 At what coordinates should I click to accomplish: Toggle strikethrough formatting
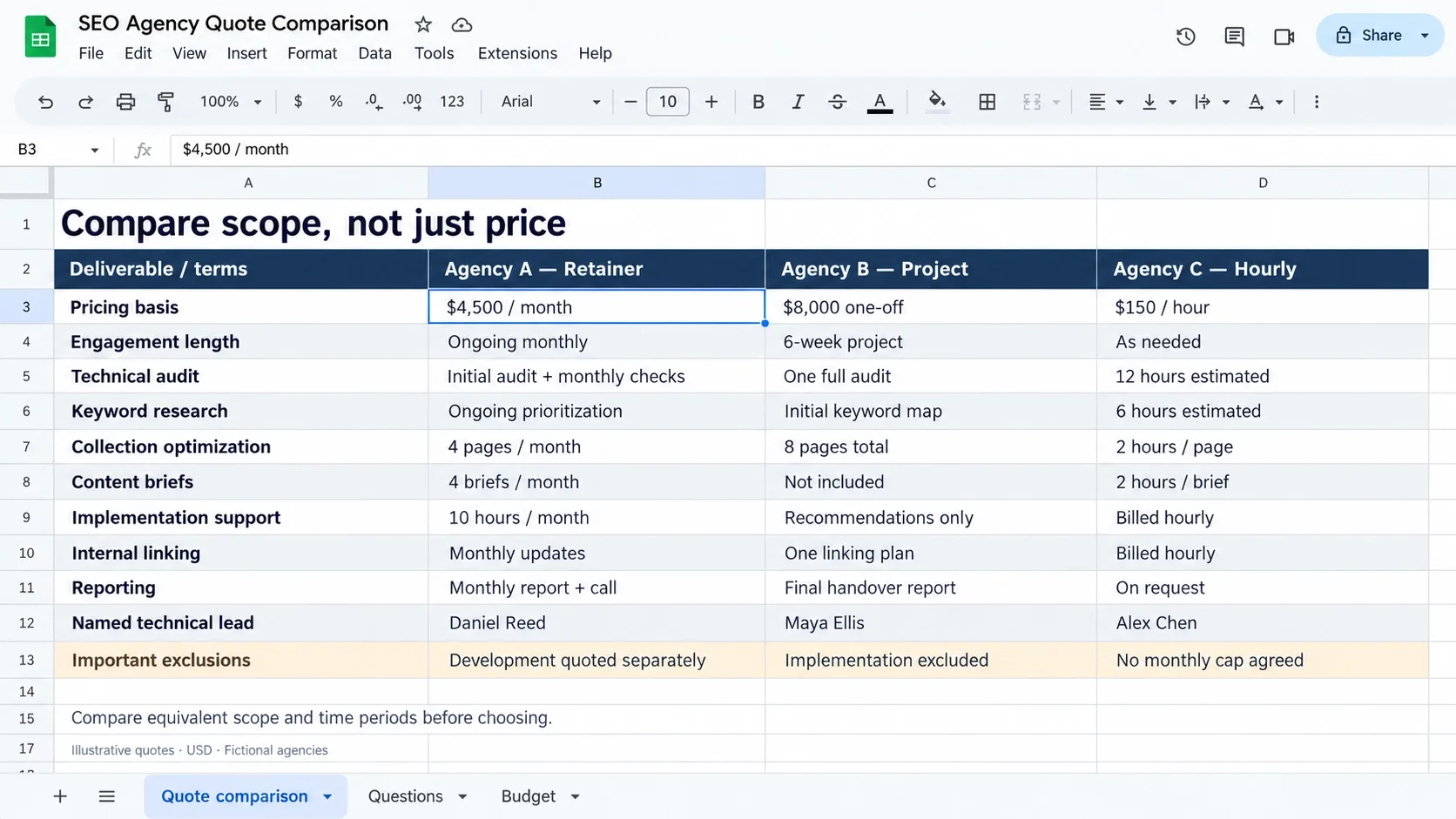tap(838, 102)
